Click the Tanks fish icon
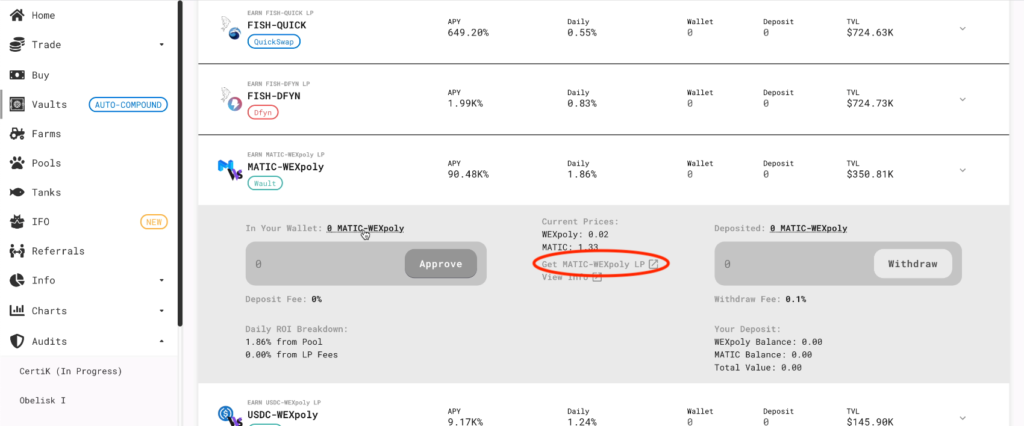This screenshot has width=1024, height=426. pos(17,192)
